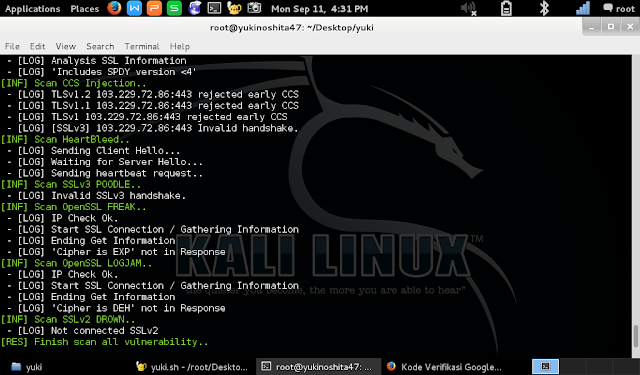The width and height of the screenshot is (640, 375).
Task: Click the '[INF] Scan OpenSSL FREAK..' line
Action: coord(73,207)
